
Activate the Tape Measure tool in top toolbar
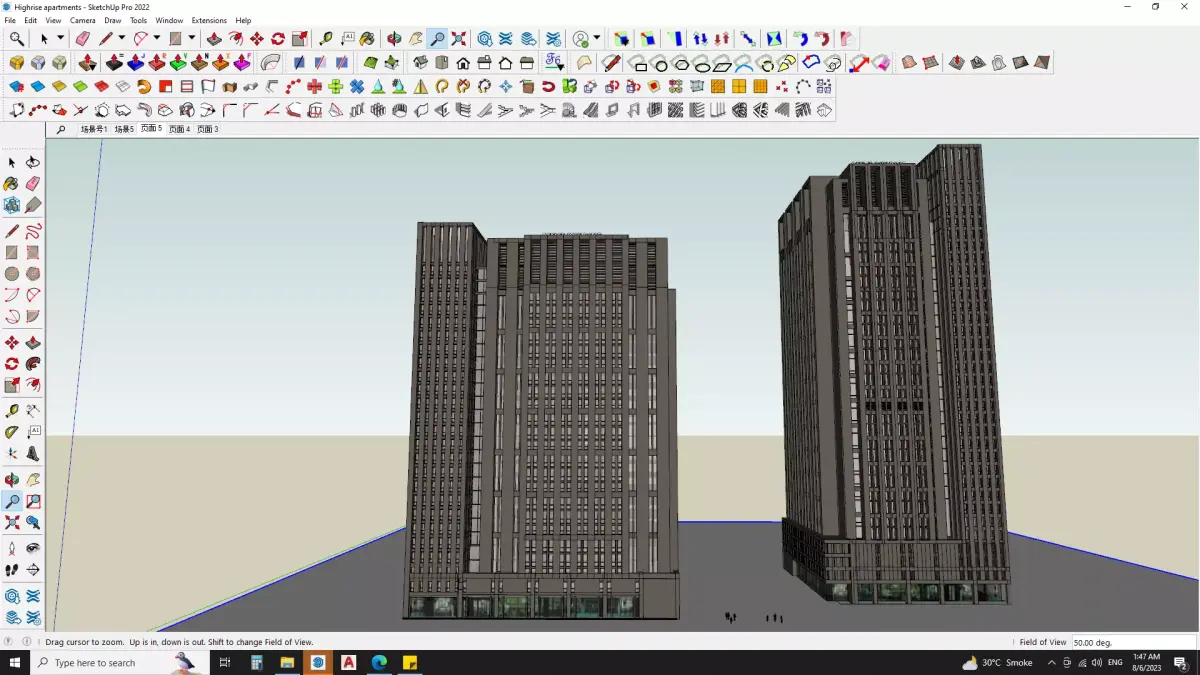[326, 39]
